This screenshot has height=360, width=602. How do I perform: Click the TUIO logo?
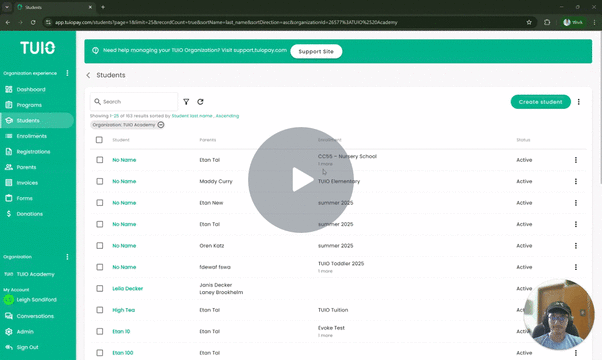(x=38, y=48)
